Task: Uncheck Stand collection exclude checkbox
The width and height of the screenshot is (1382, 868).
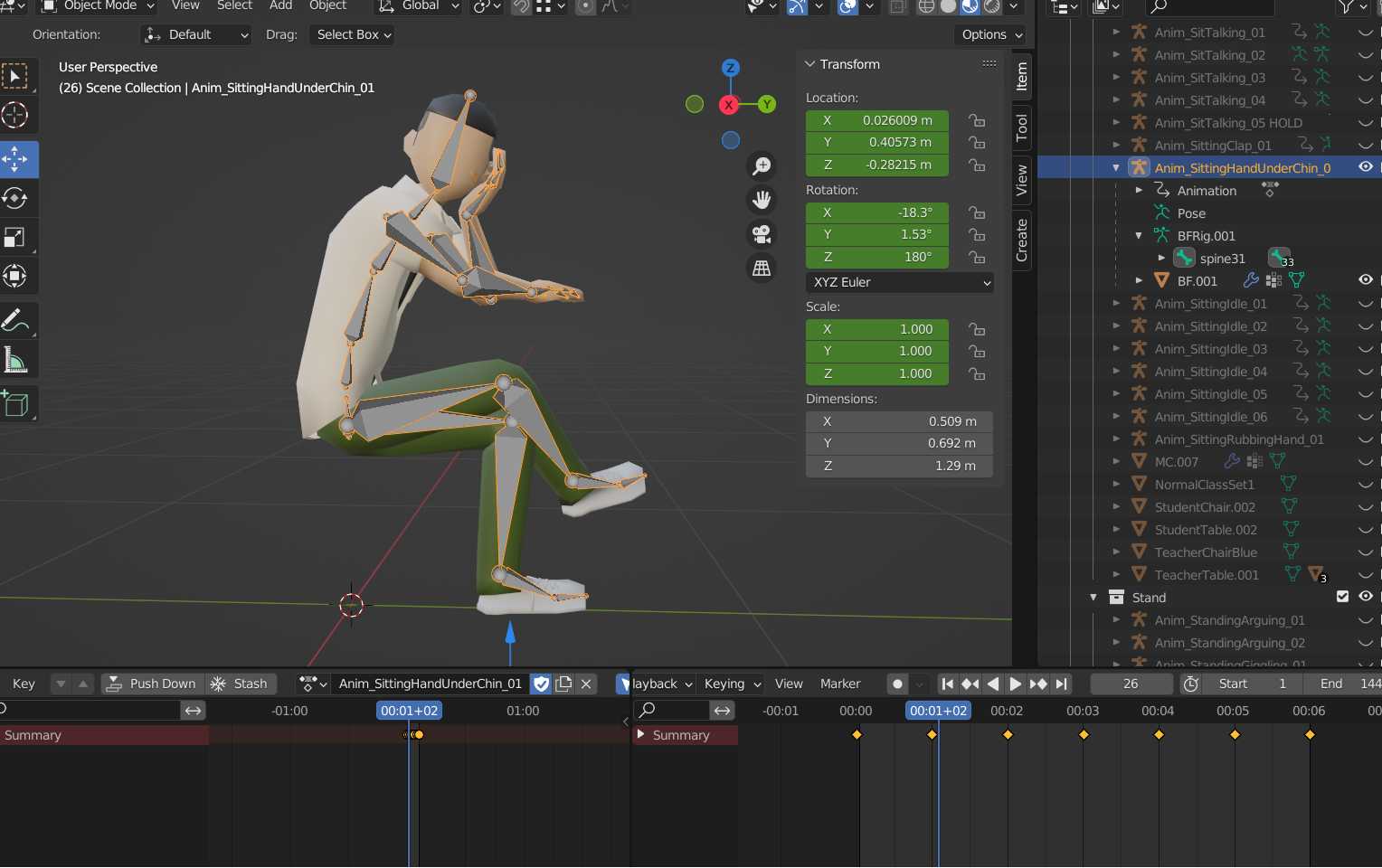Action: (1342, 597)
